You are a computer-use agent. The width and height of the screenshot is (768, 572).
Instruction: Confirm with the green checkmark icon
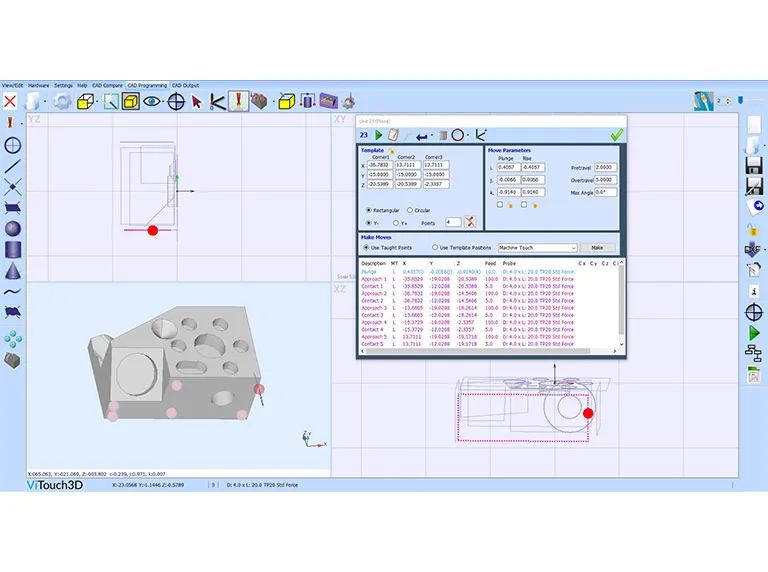tap(616, 135)
